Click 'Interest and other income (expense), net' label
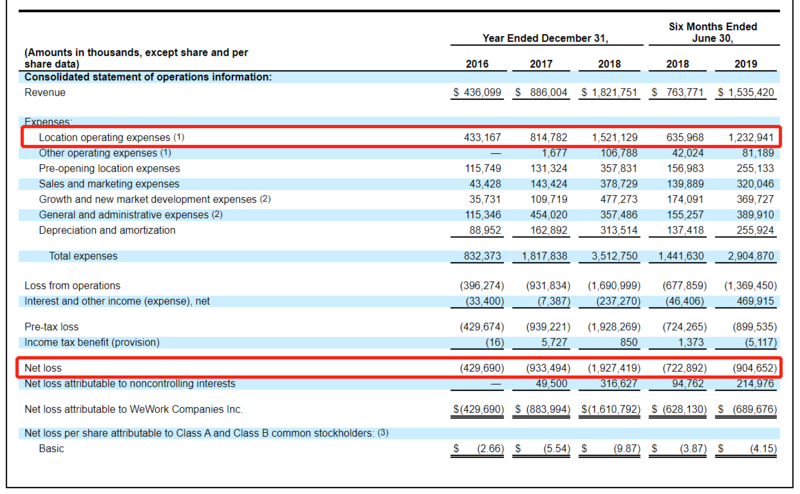This screenshot has width=800, height=494. [x=117, y=301]
